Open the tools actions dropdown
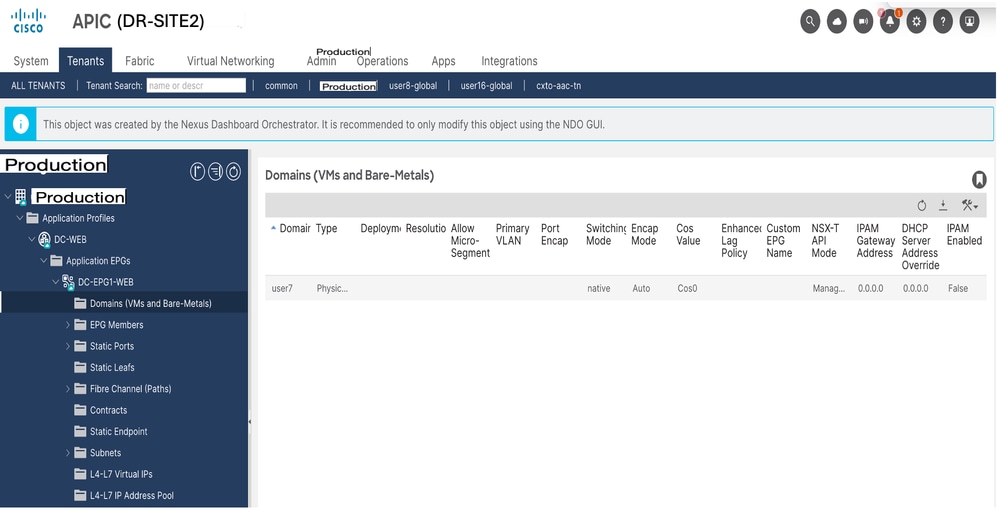998x517 pixels. point(970,205)
